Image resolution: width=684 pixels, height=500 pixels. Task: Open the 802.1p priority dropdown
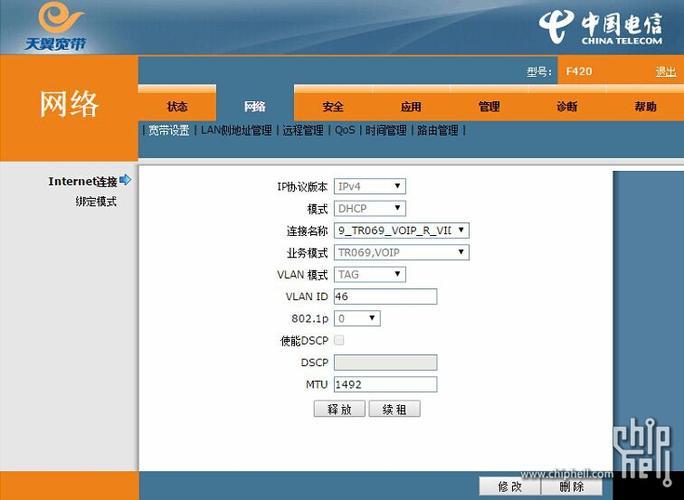(x=357, y=318)
